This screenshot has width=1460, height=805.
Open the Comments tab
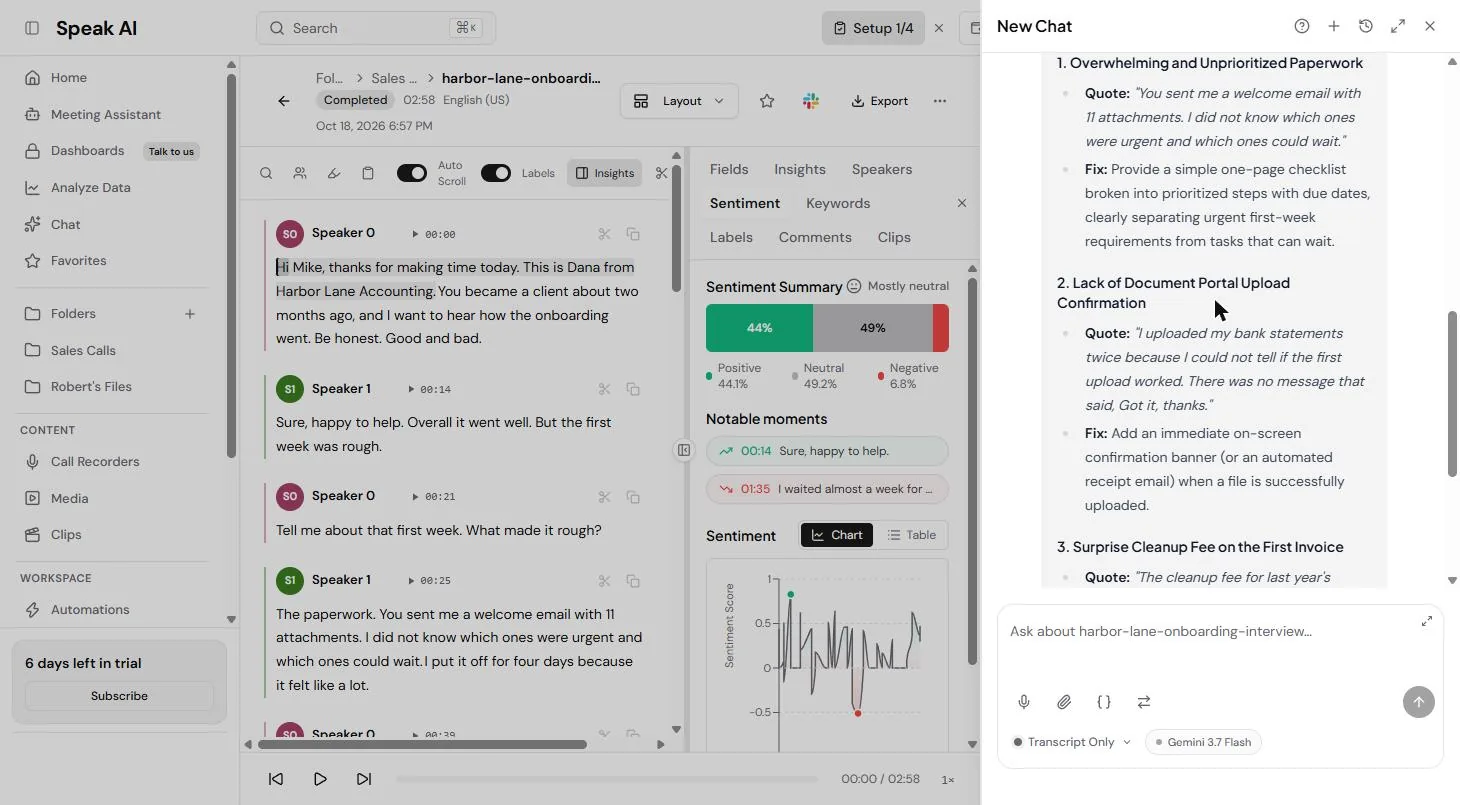click(x=815, y=237)
